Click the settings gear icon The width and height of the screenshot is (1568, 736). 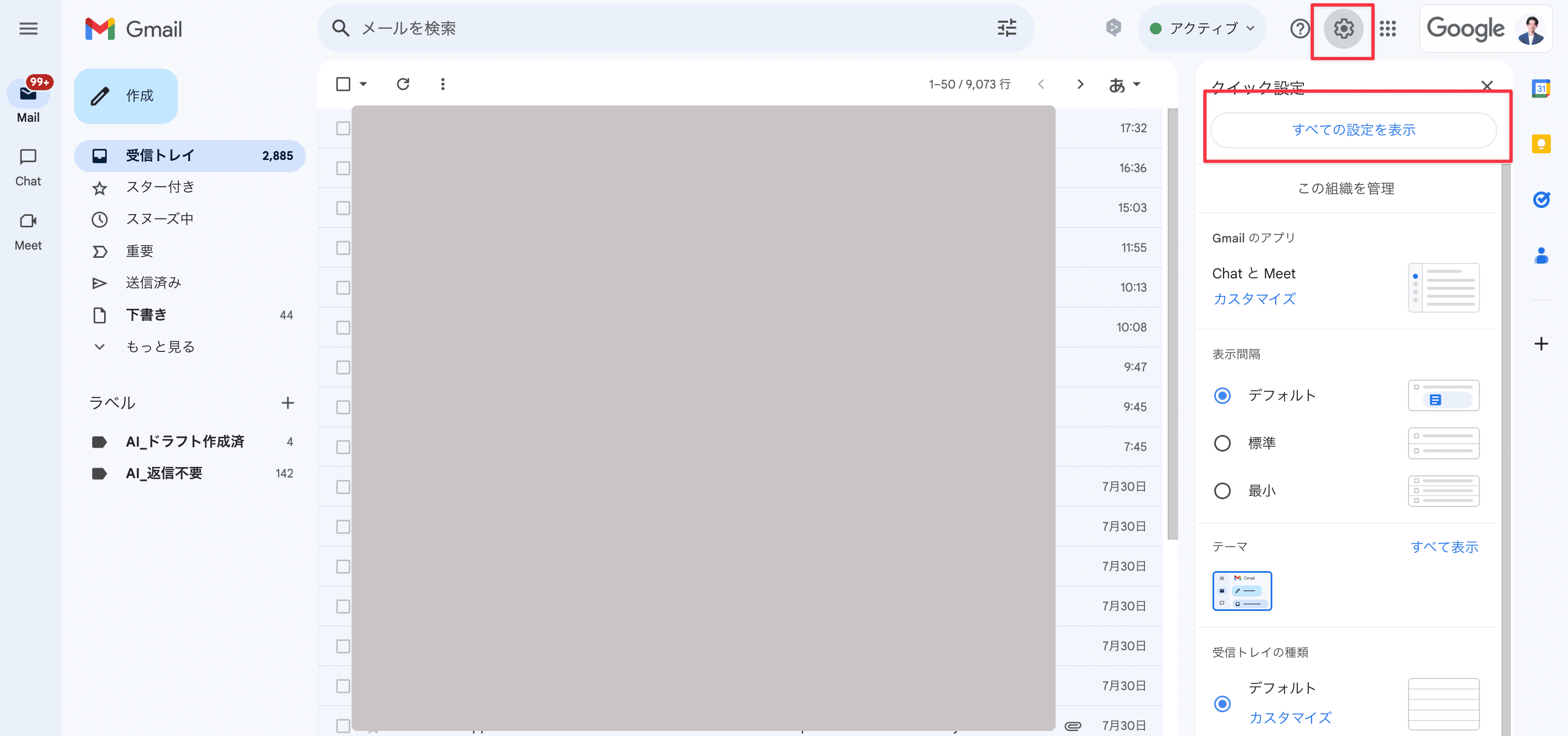[1343, 29]
